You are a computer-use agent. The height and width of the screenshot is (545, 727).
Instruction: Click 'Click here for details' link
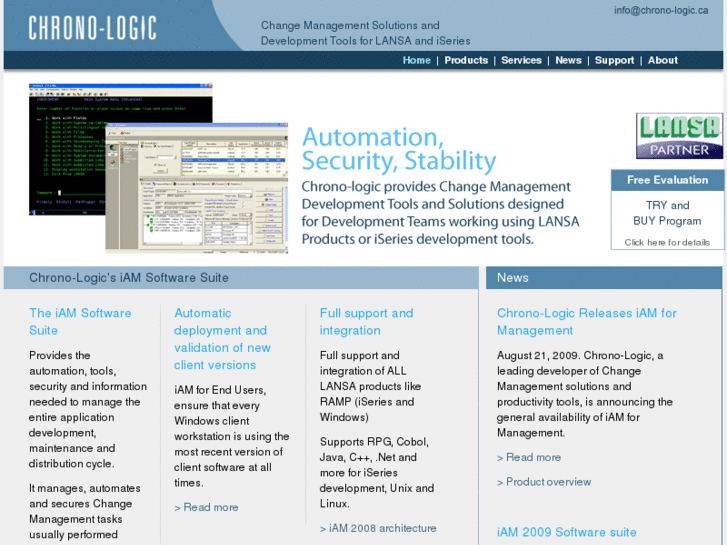click(x=667, y=242)
